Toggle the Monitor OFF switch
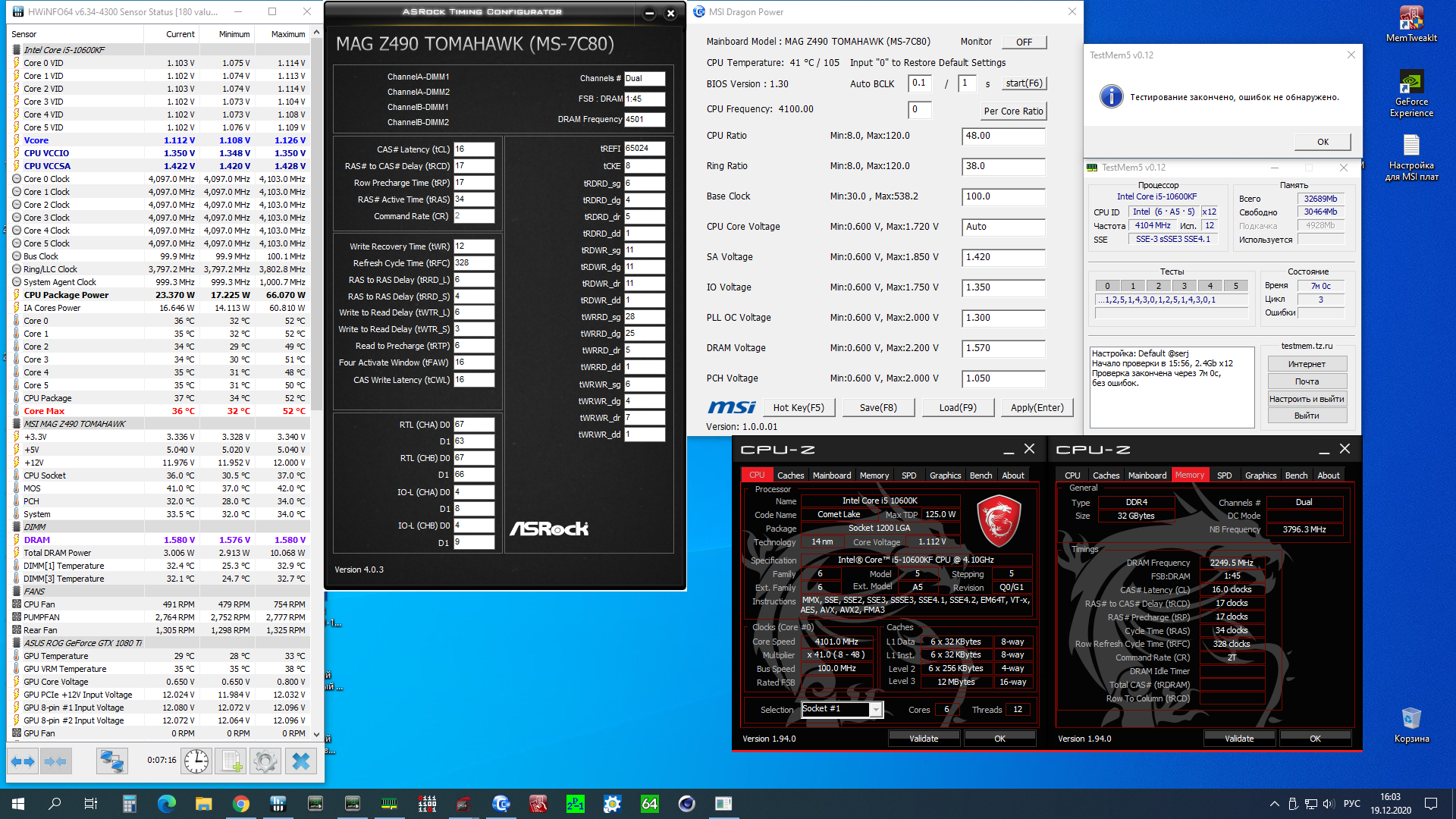 1024,42
